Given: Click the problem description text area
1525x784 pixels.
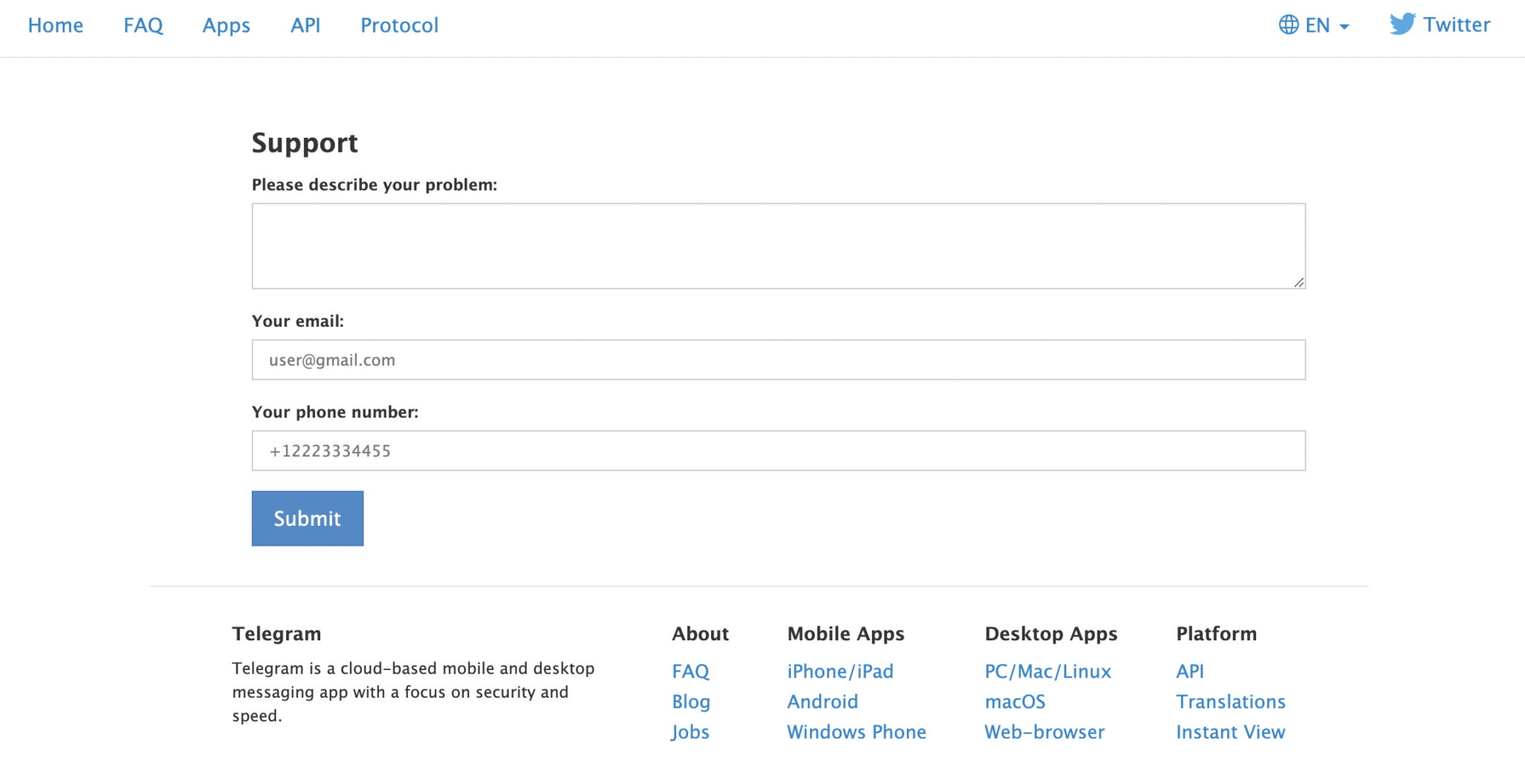Looking at the screenshot, I should coord(778,246).
